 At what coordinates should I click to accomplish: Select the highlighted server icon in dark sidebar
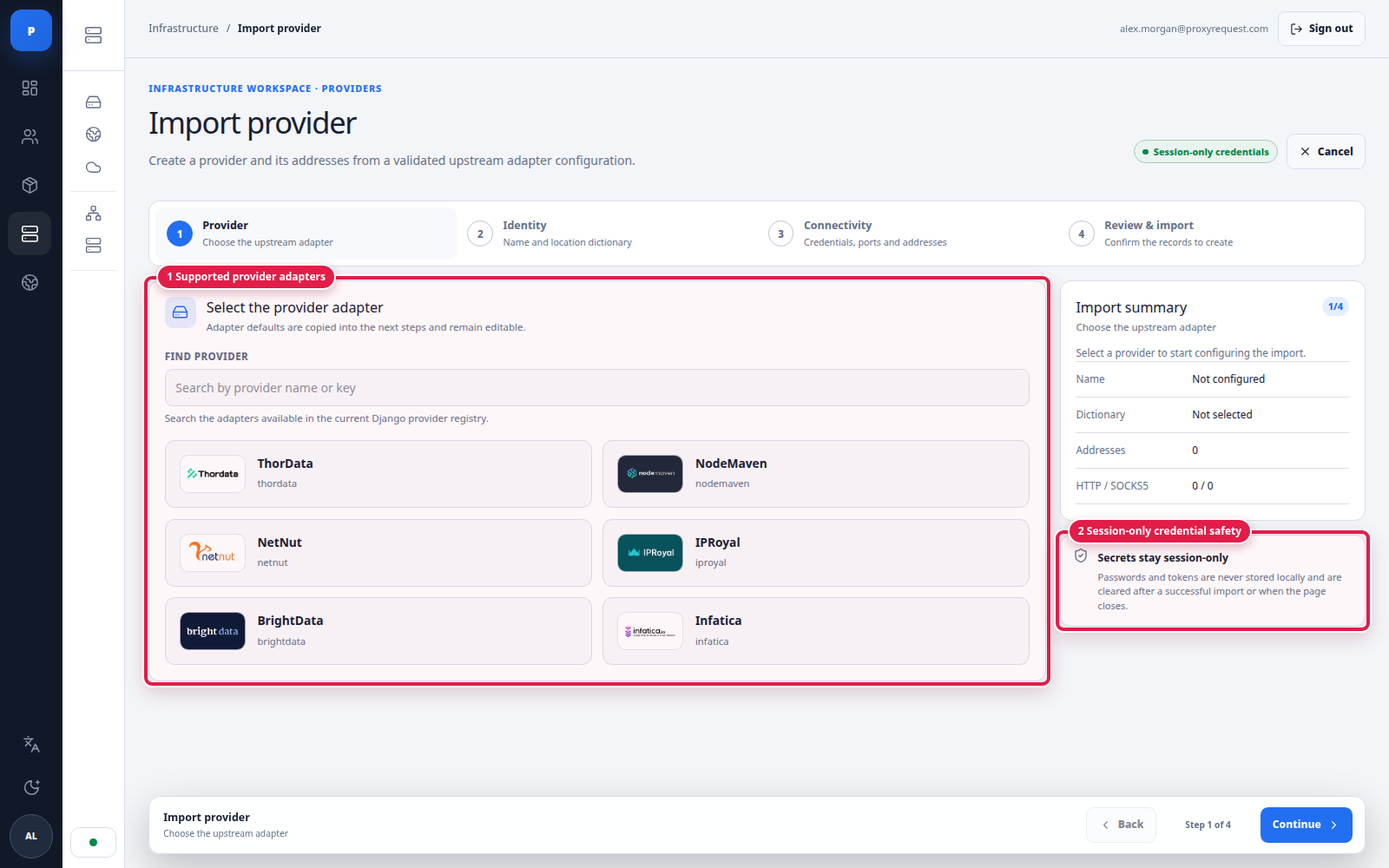(x=30, y=233)
